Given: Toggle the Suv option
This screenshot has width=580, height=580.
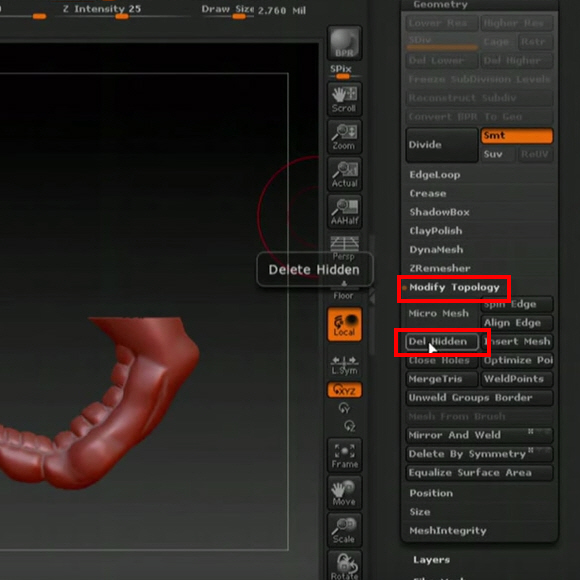Looking at the screenshot, I should coord(498,154).
